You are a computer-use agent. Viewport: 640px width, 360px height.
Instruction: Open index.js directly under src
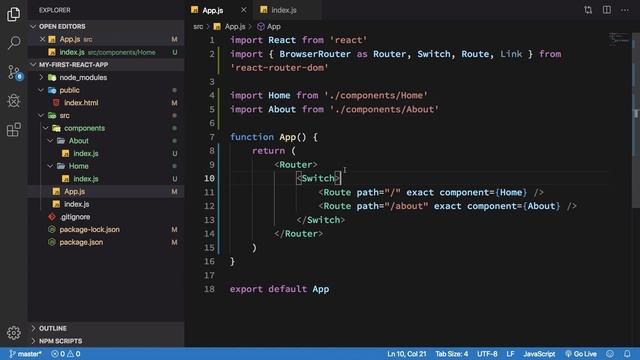point(106,204)
